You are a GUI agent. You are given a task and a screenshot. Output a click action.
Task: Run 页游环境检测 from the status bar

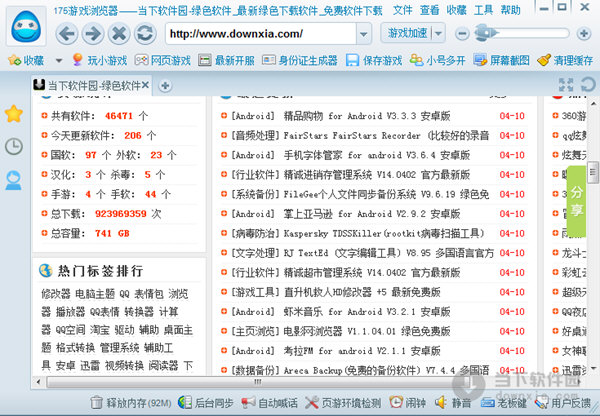coord(343,402)
